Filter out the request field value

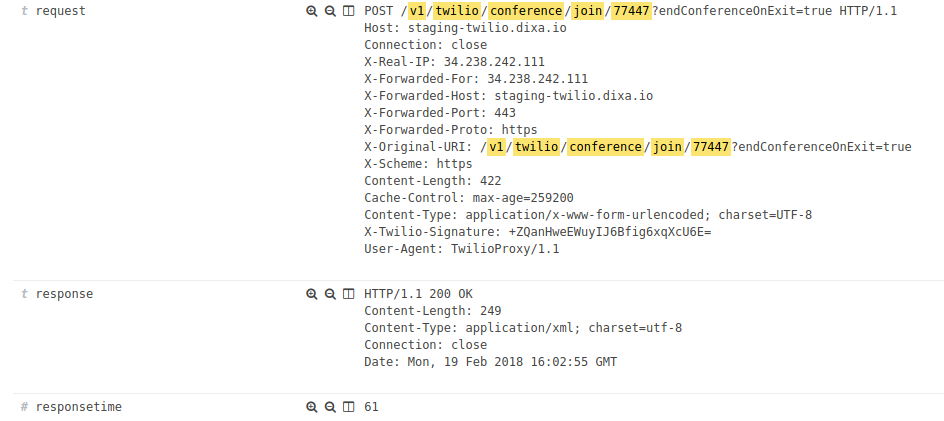click(x=330, y=11)
